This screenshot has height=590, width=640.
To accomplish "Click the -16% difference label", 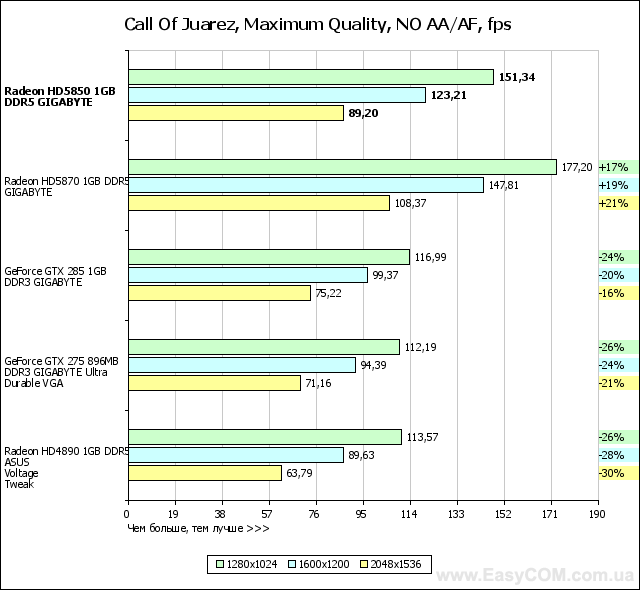I will (611, 293).
